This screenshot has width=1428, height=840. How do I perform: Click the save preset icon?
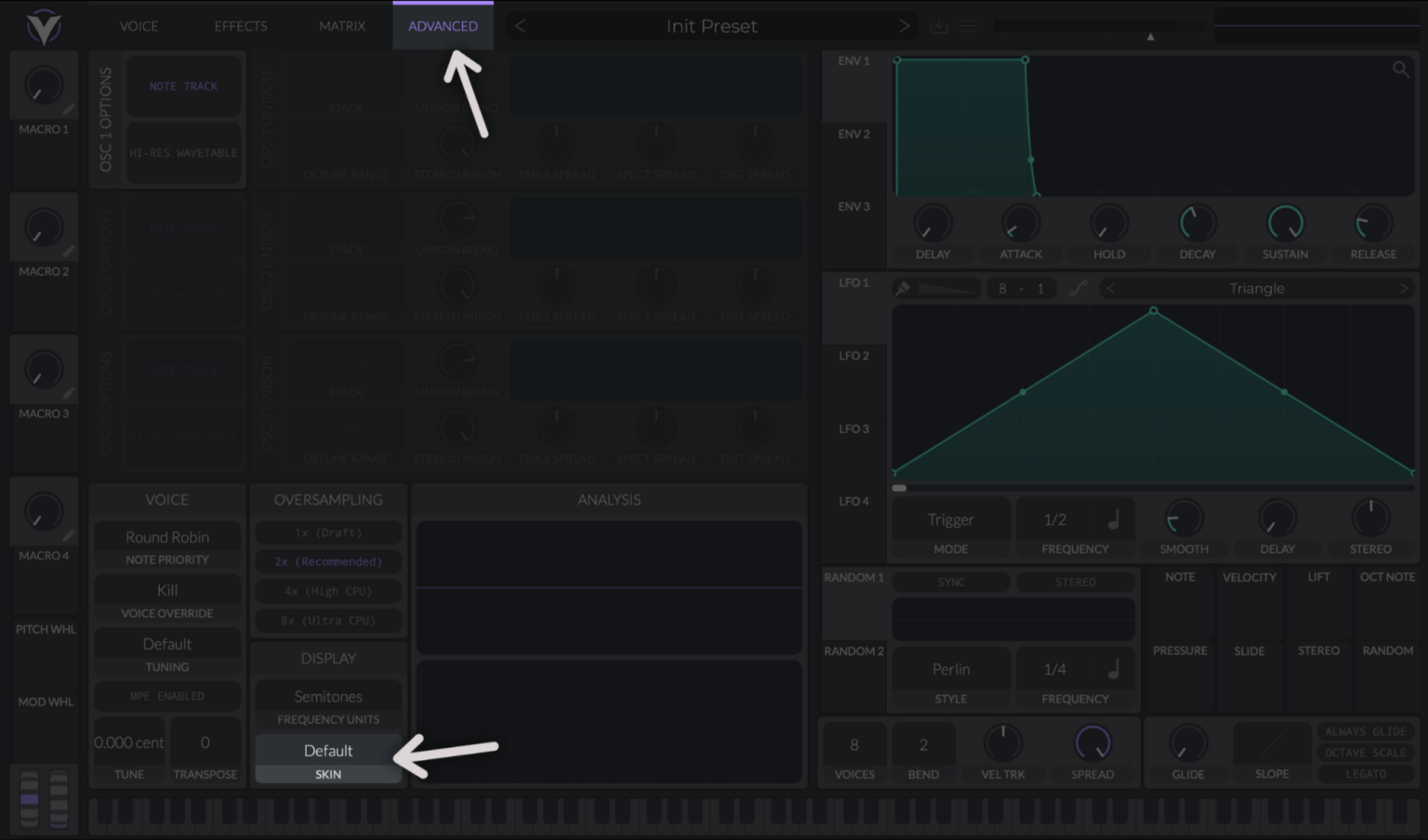[x=938, y=25]
